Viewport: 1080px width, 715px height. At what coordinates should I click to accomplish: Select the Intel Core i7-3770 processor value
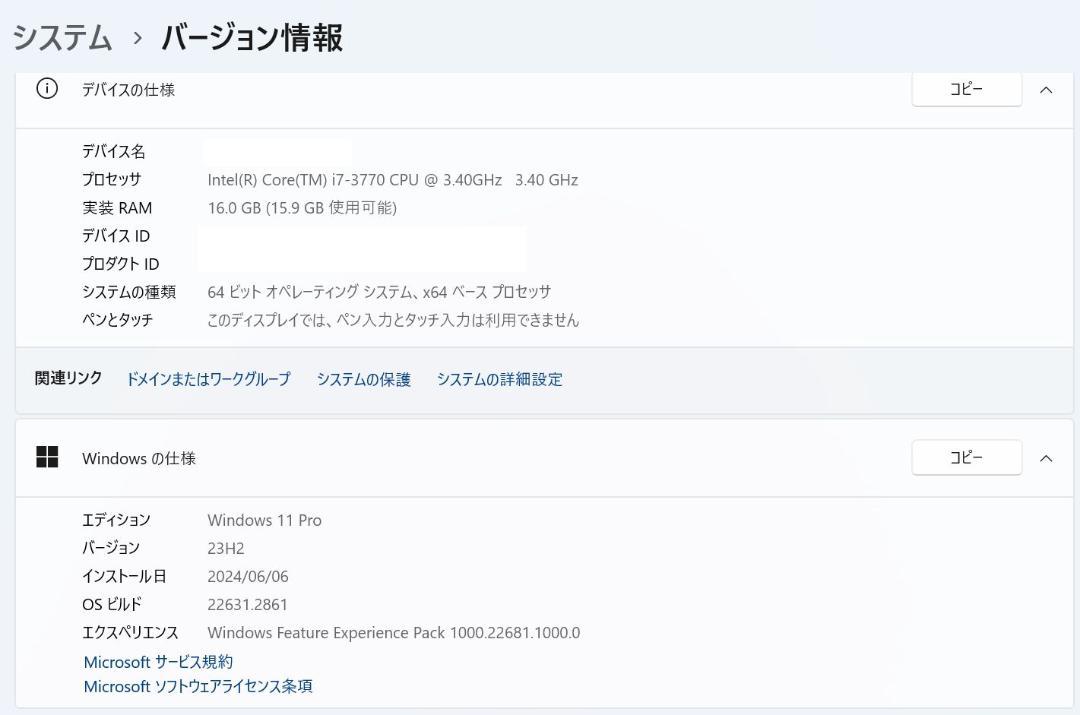(x=393, y=180)
